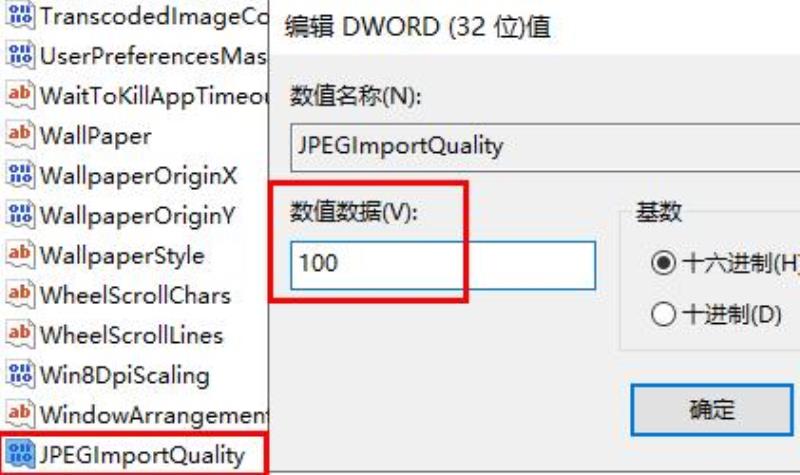This screenshot has height=475, width=800.
Task: Select the WheelScrollLines registry value
Action: (132, 335)
